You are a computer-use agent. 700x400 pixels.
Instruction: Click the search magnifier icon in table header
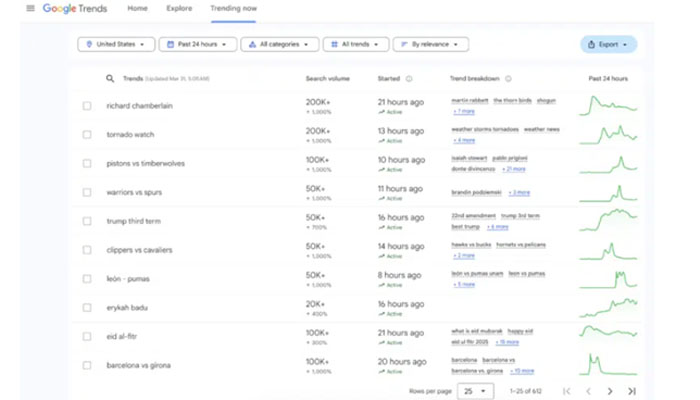tap(110, 78)
